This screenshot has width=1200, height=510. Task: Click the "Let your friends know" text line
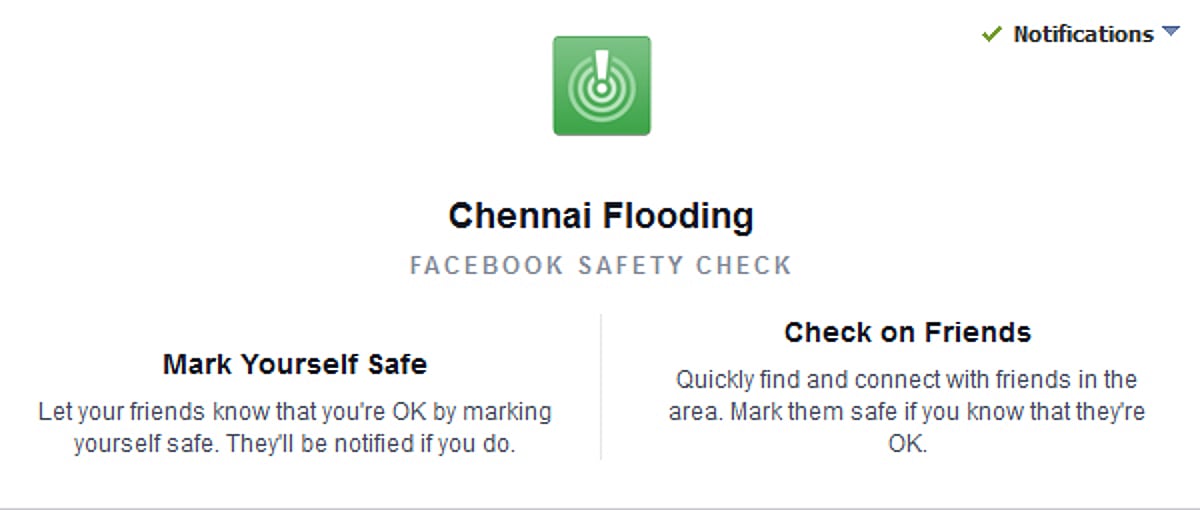(x=295, y=412)
